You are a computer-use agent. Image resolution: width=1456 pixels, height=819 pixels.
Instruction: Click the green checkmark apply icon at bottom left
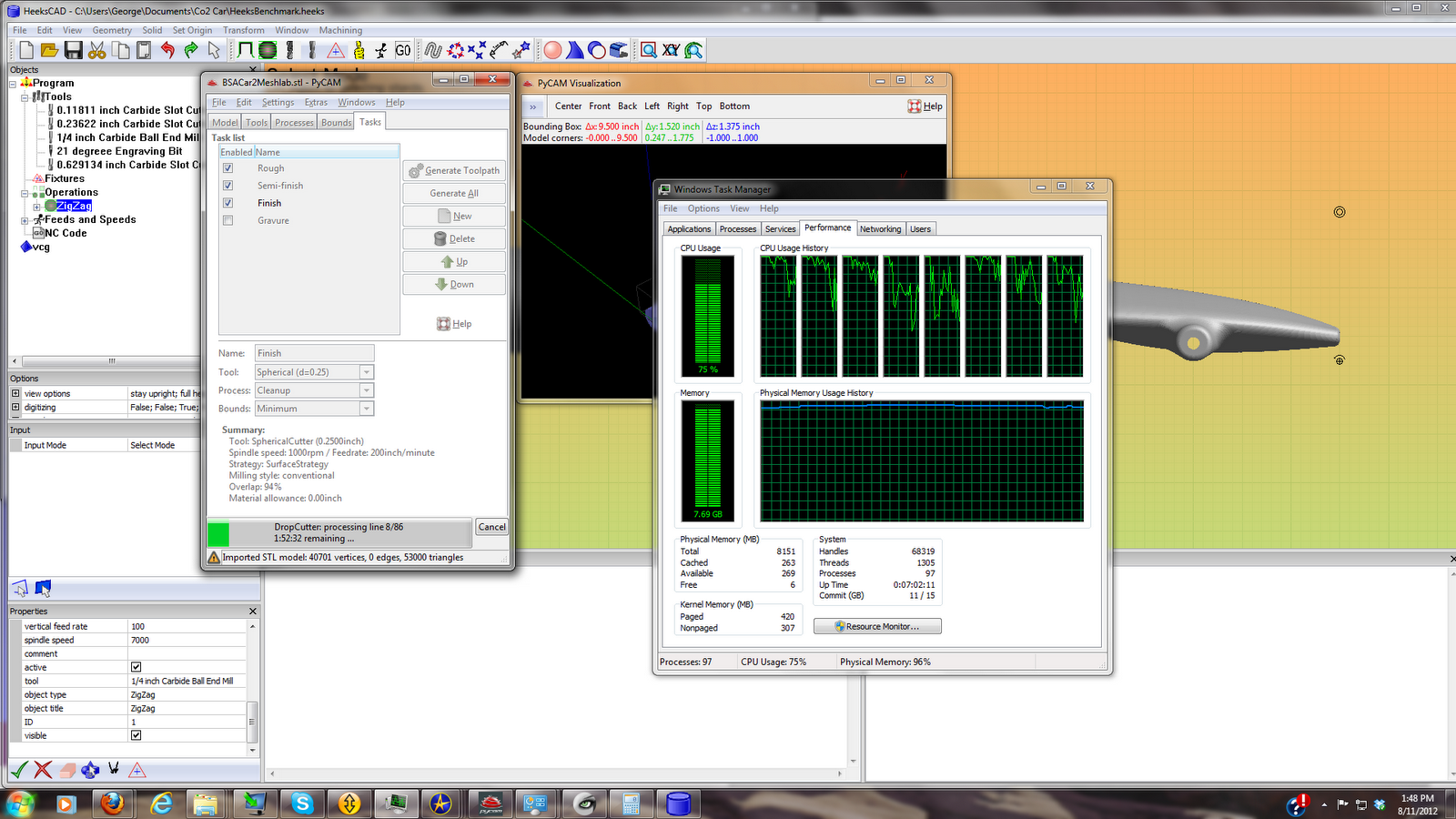[x=18, y=769]
